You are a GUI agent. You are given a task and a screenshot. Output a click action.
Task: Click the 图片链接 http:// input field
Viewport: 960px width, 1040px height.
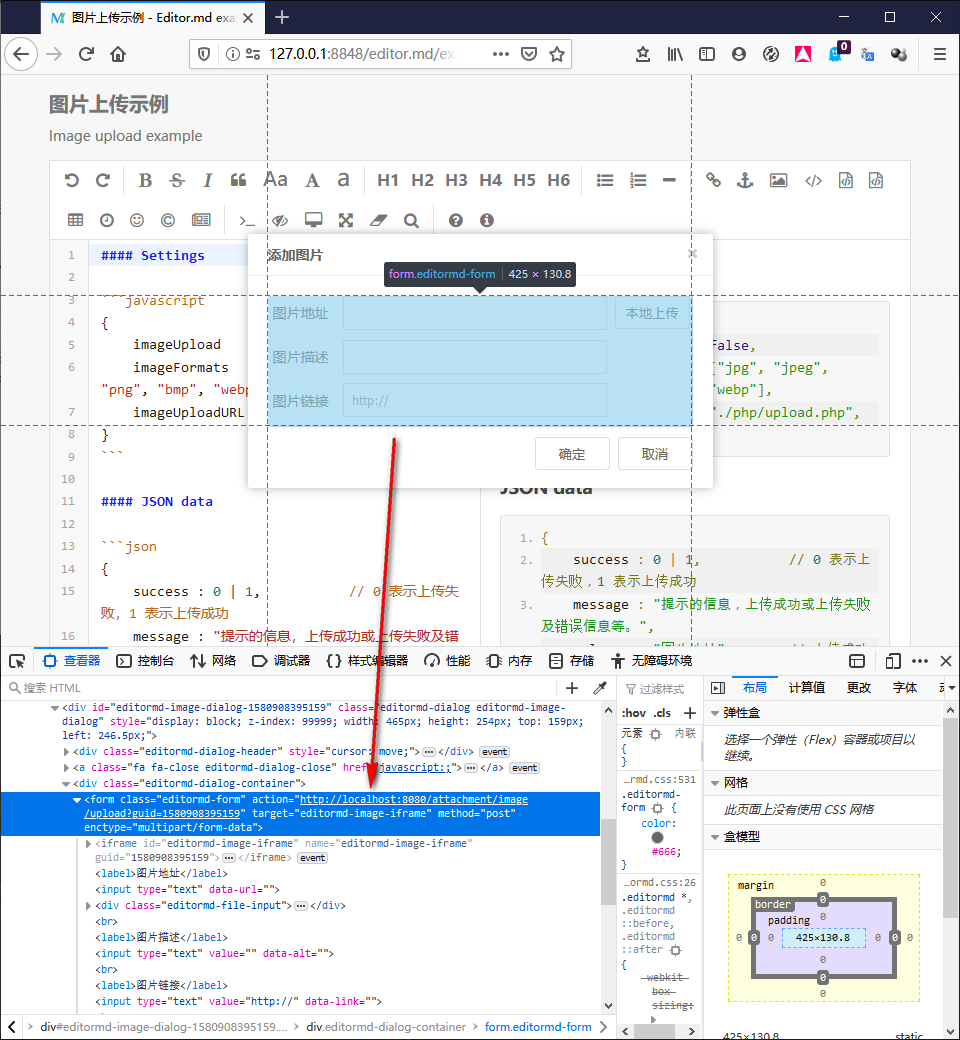tap(475, 400)
